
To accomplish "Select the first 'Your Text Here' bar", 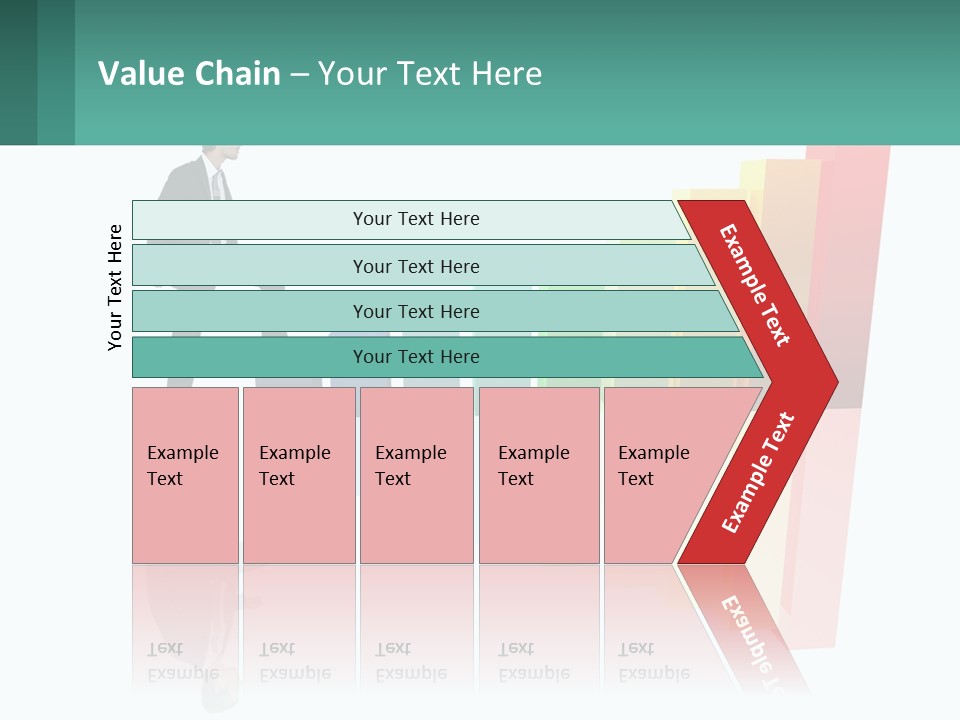I will point(415,219).
